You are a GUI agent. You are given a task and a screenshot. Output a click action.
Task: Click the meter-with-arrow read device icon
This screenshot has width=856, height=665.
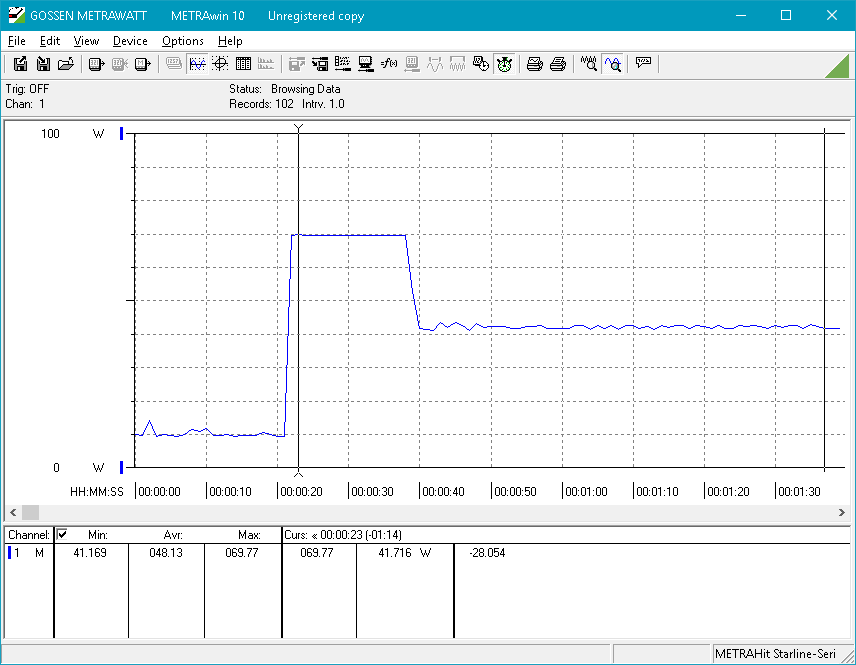coord(96,64)
